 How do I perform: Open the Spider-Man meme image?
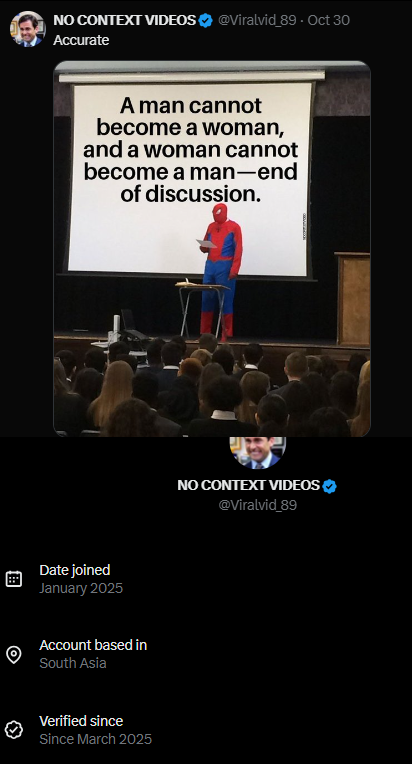(x=212, y=248)
